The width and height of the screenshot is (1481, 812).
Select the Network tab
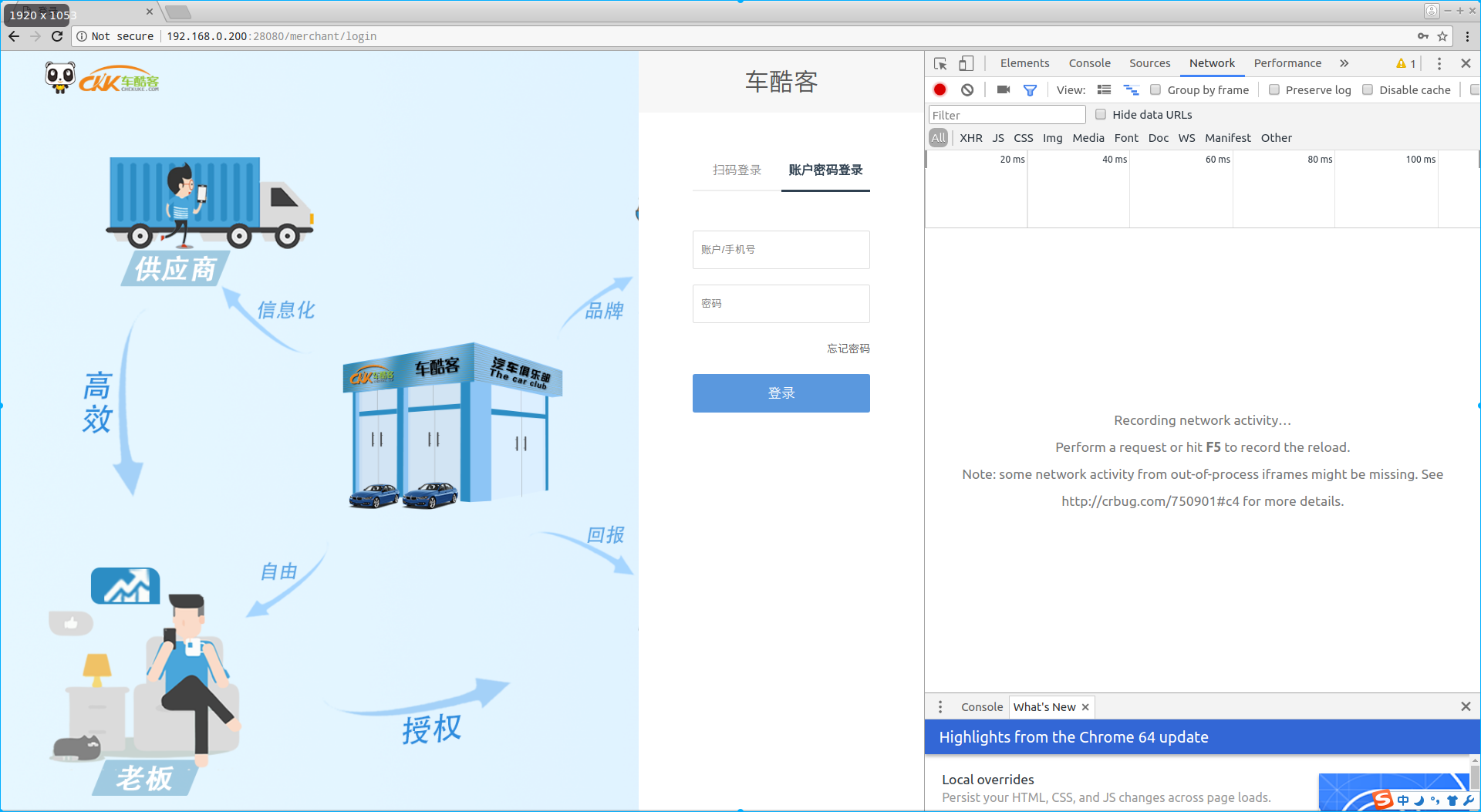(1212, 63)
